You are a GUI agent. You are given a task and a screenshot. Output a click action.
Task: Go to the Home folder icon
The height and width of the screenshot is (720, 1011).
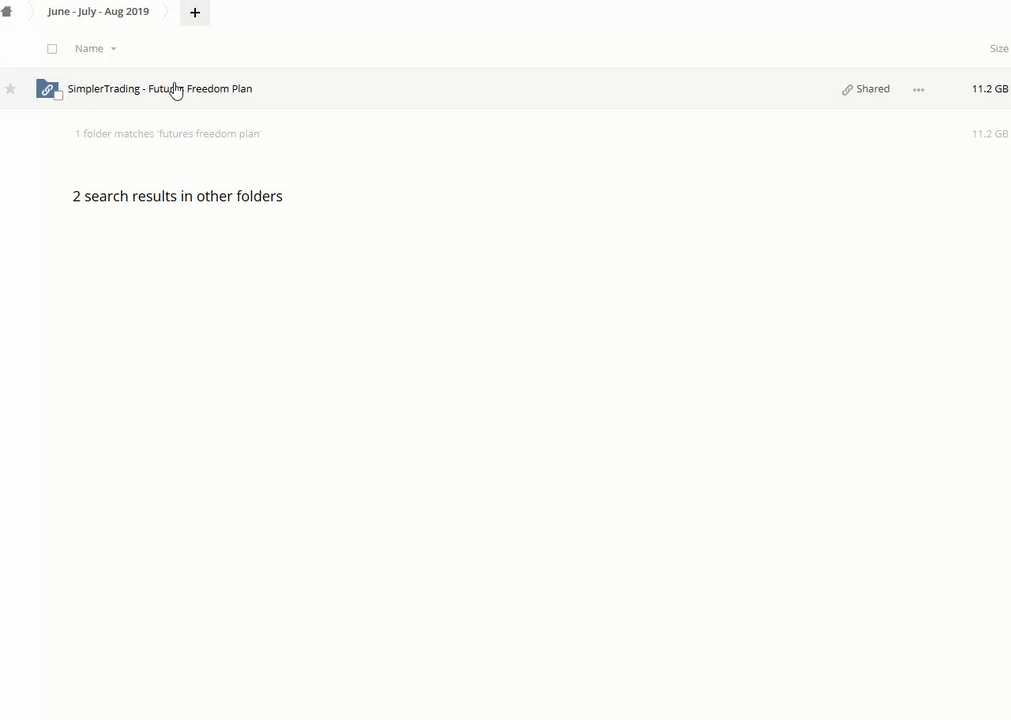(x=6, y=12)
